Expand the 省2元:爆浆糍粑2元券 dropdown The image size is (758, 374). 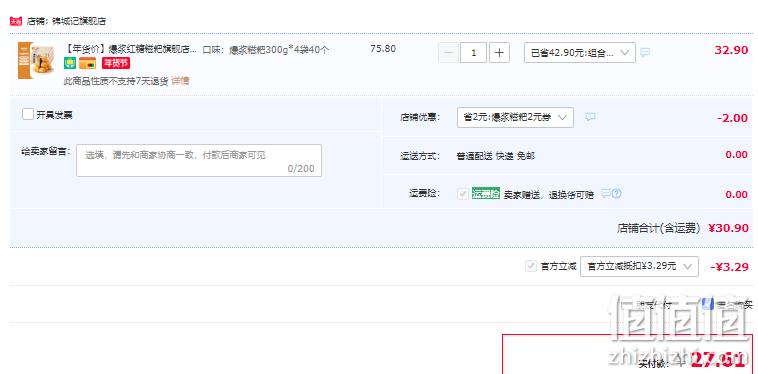coord(515,117)
